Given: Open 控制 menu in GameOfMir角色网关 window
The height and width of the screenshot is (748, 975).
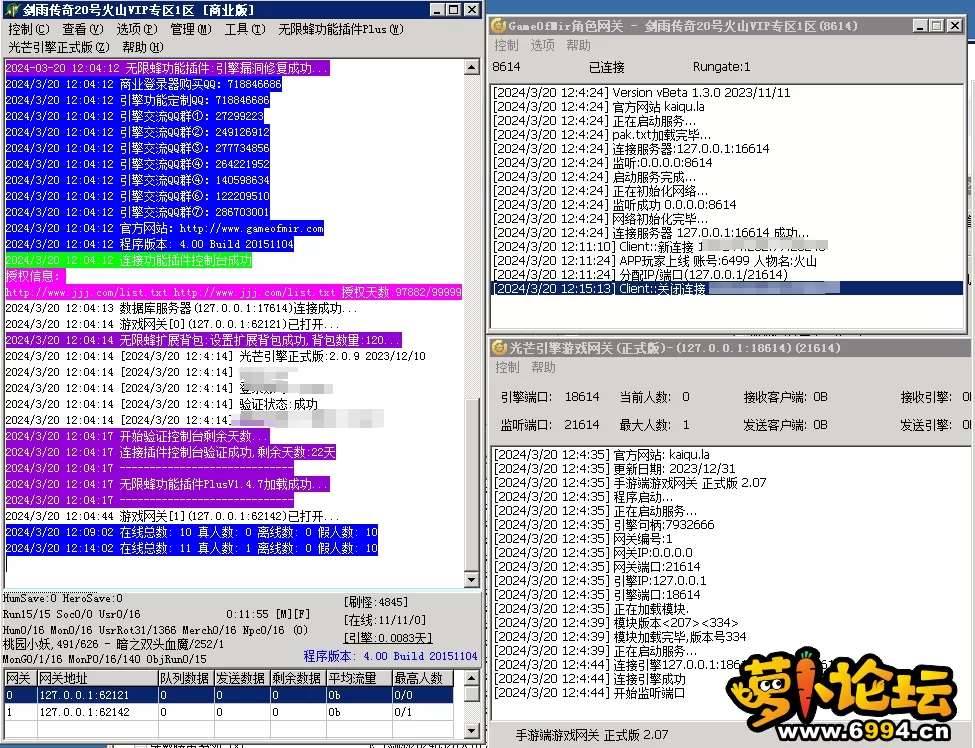Looking at the screenshot, I should click(506, 45).
